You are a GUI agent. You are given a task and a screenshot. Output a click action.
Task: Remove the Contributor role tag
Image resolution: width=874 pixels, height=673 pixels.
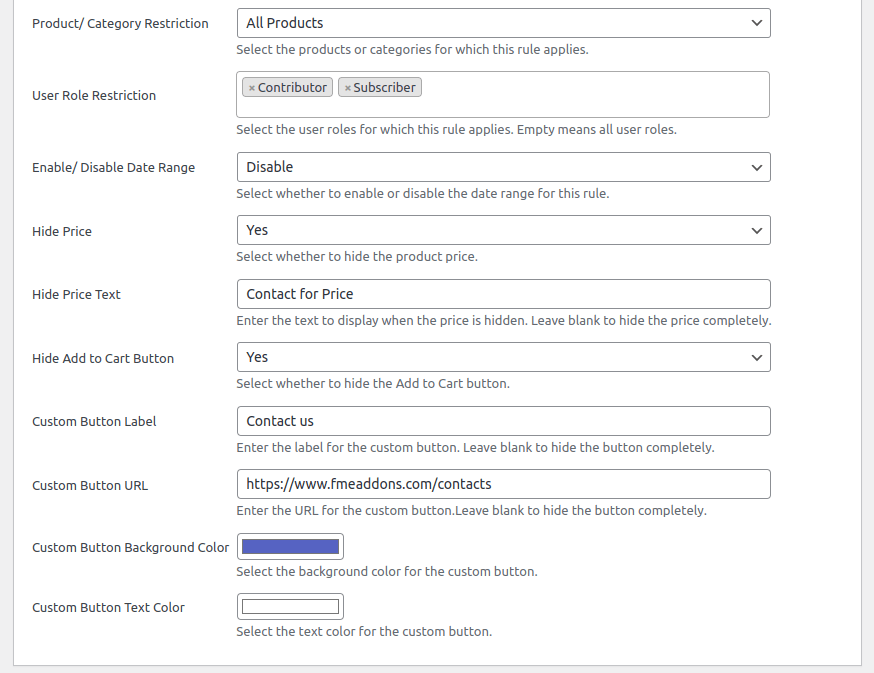[x=252, y=88]
